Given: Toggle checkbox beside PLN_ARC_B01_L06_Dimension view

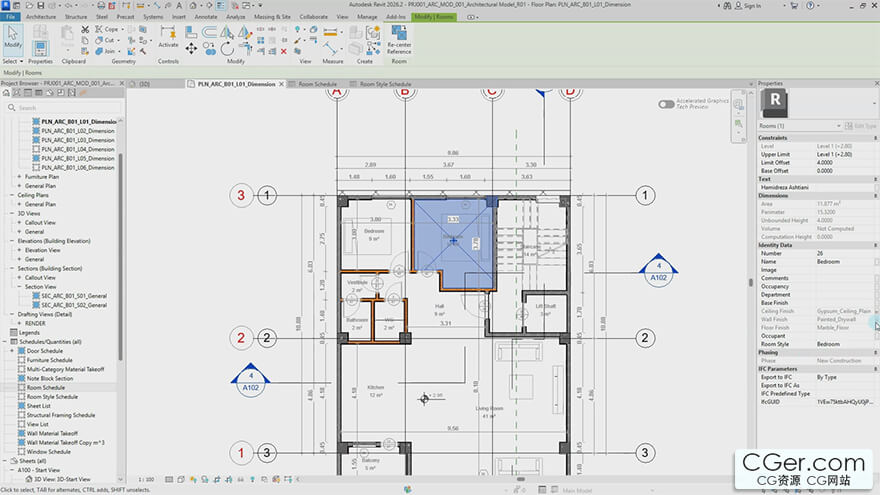Looking at the screenshot, I should pos(37,167).
